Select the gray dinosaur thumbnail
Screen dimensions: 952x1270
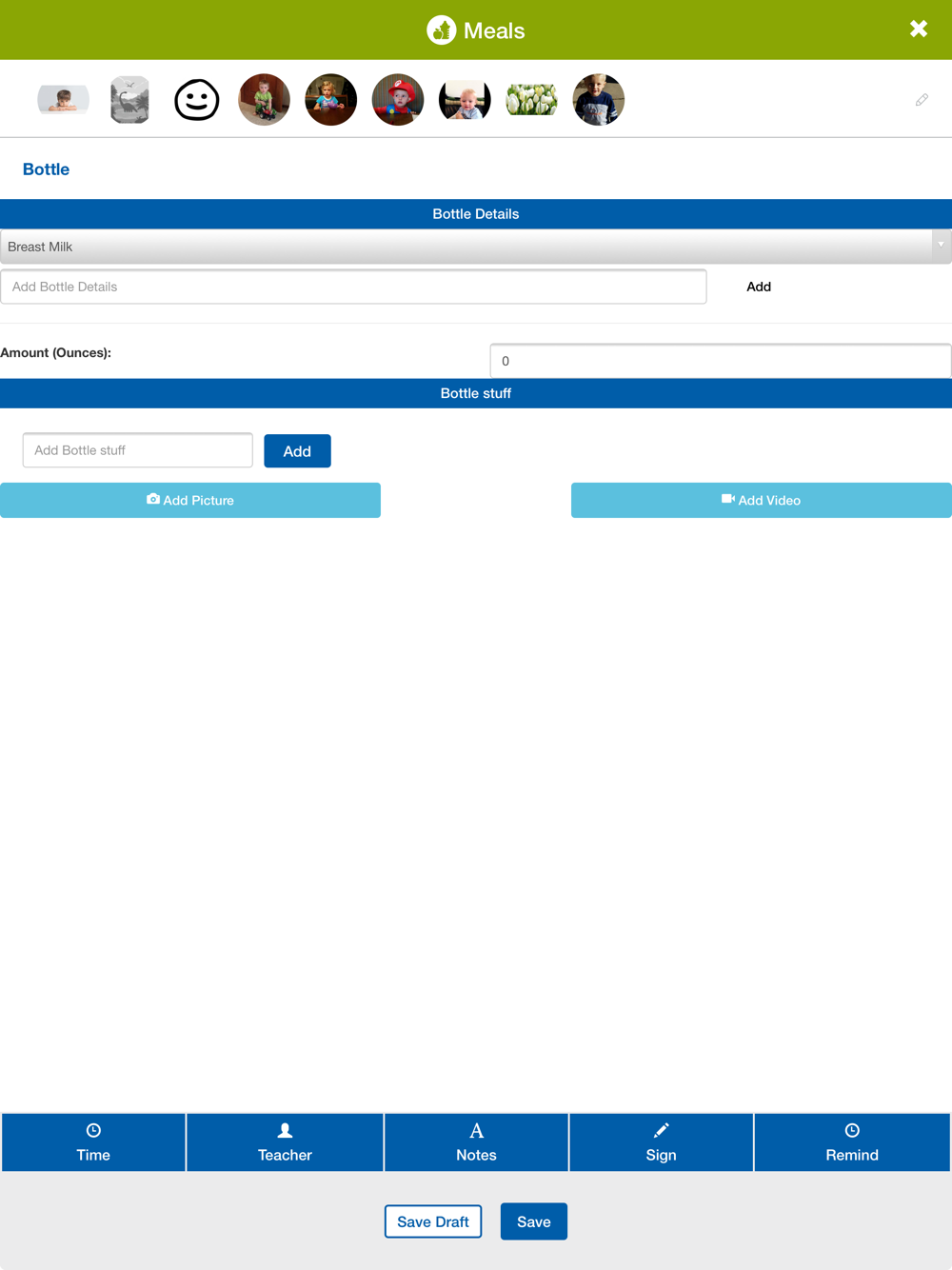pyautogui.click(x=129, y=100)
